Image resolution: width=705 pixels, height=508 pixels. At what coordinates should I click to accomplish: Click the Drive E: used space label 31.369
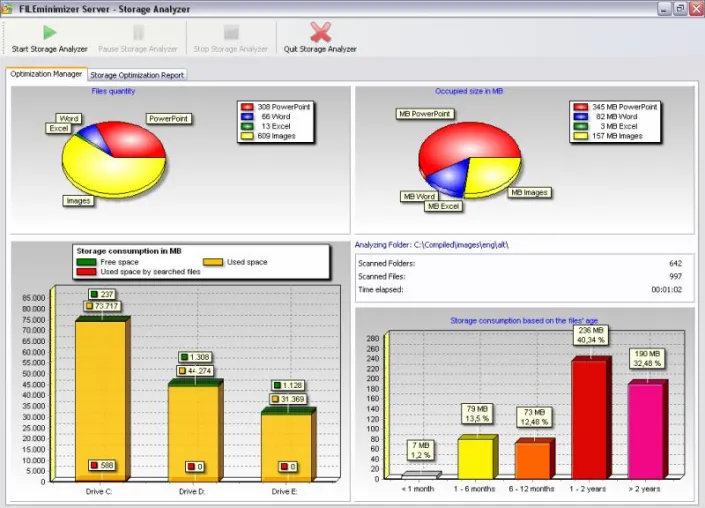288,399
